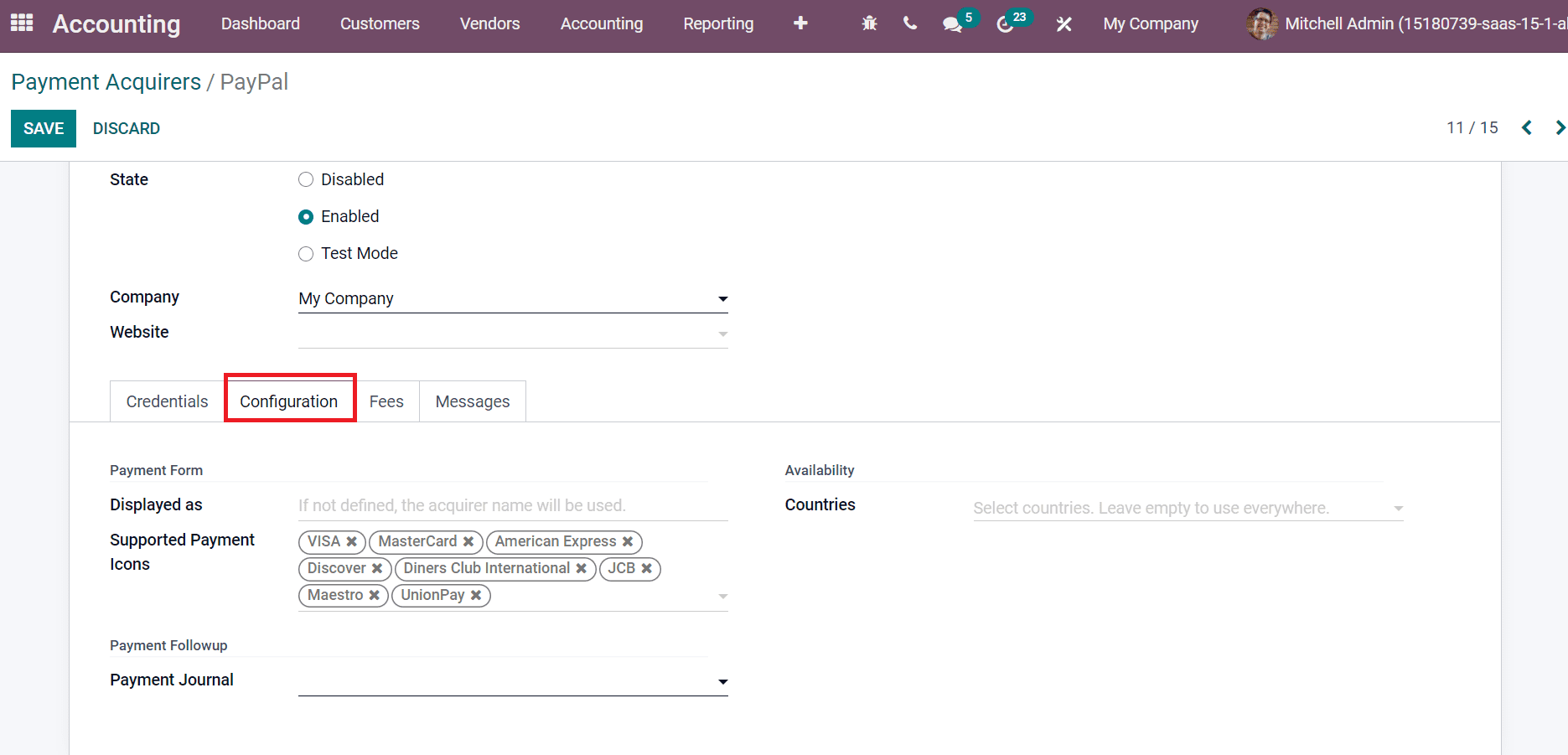Open the debug bug icon menu
Viewport: 1568px width, 755px height.
(x=869, y=24)
